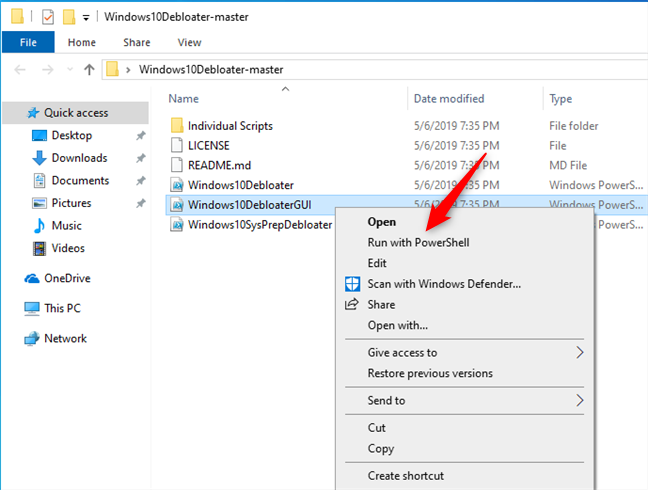Click the Forward navigation arrow
The width and height of the screenshot is (648, 490).
click(48, 69)
